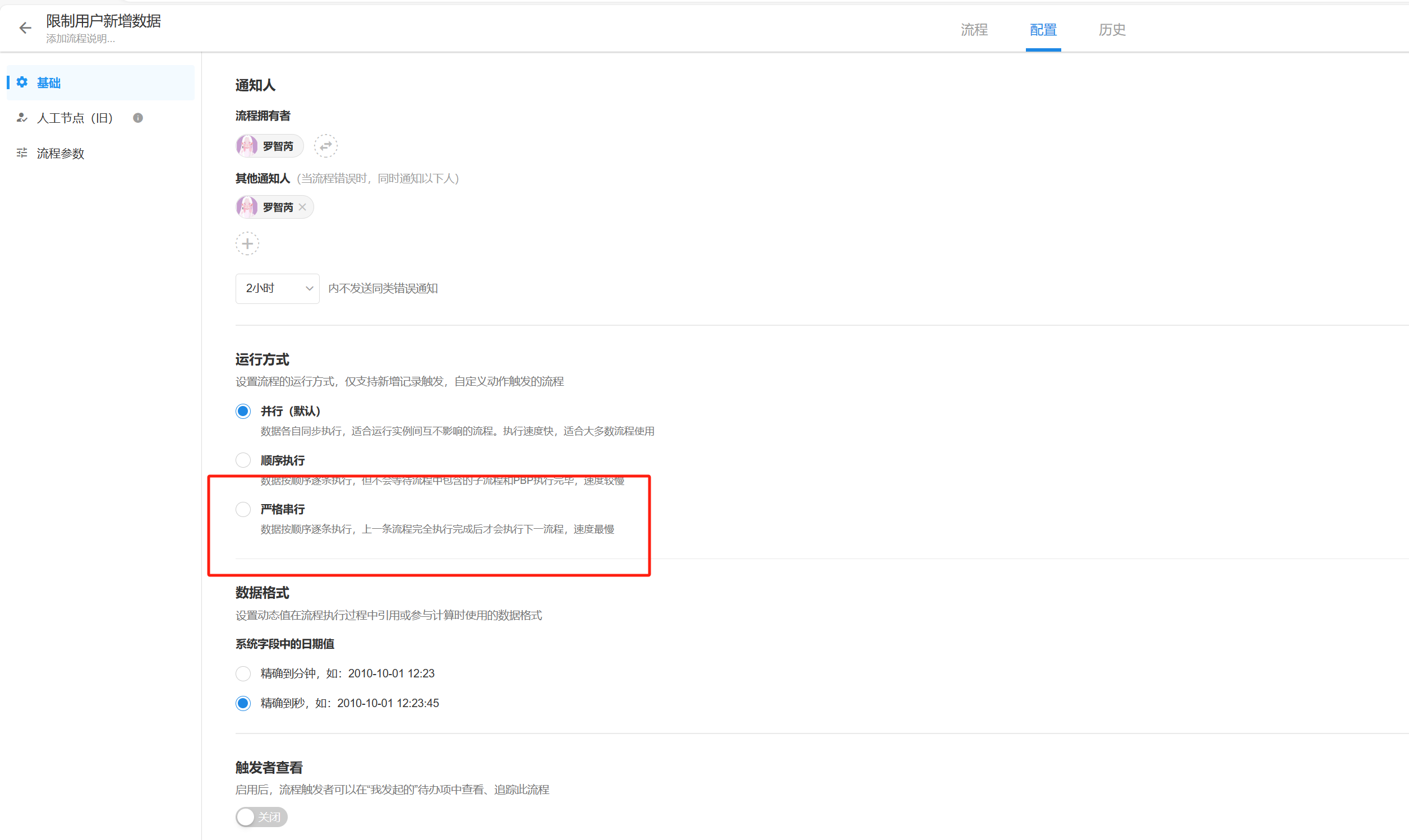Open the 2小时 interval dropdown
1409x840 pixels.
(278, 289)
